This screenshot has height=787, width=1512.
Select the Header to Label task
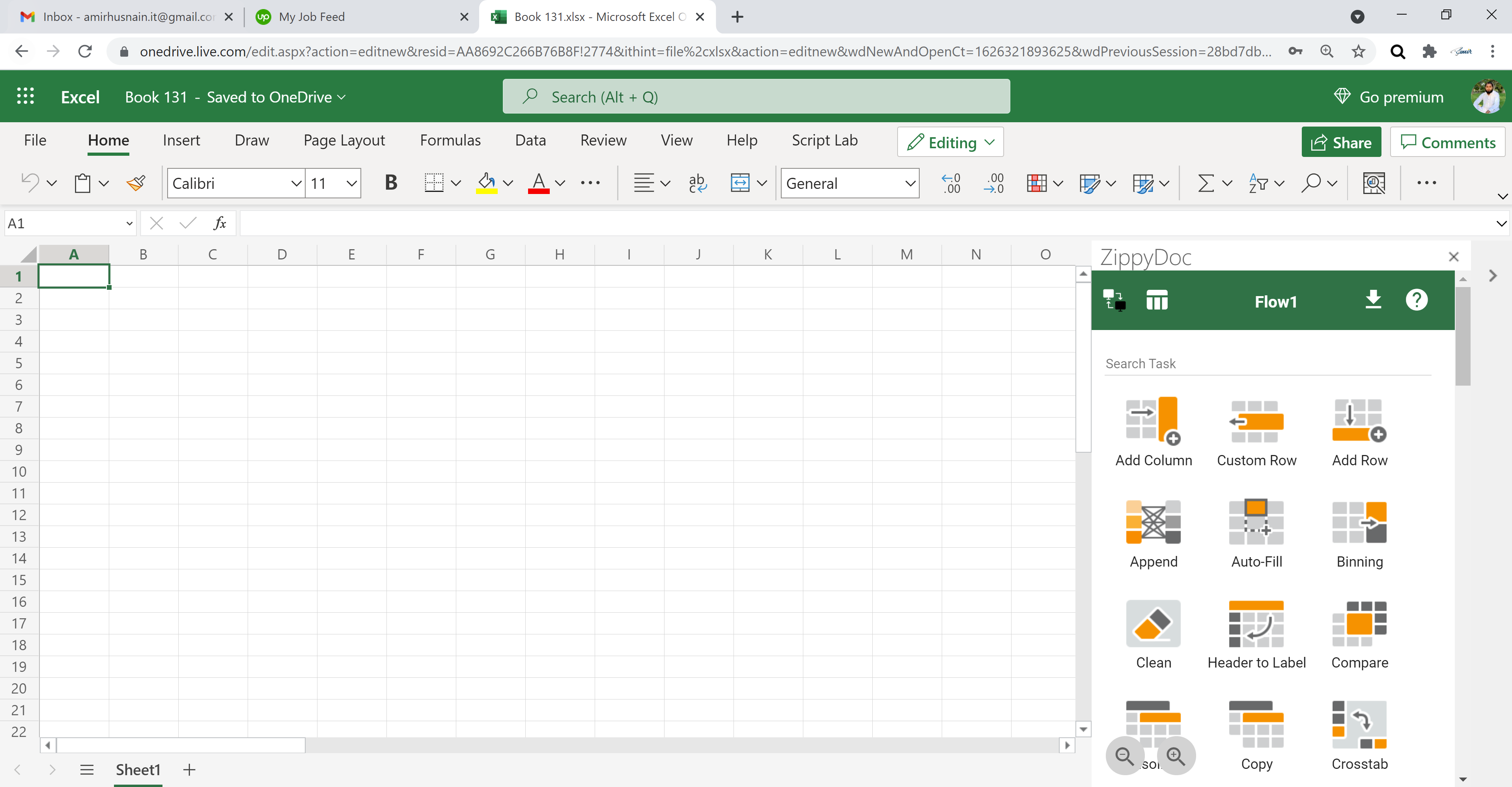coord(1256,634)
